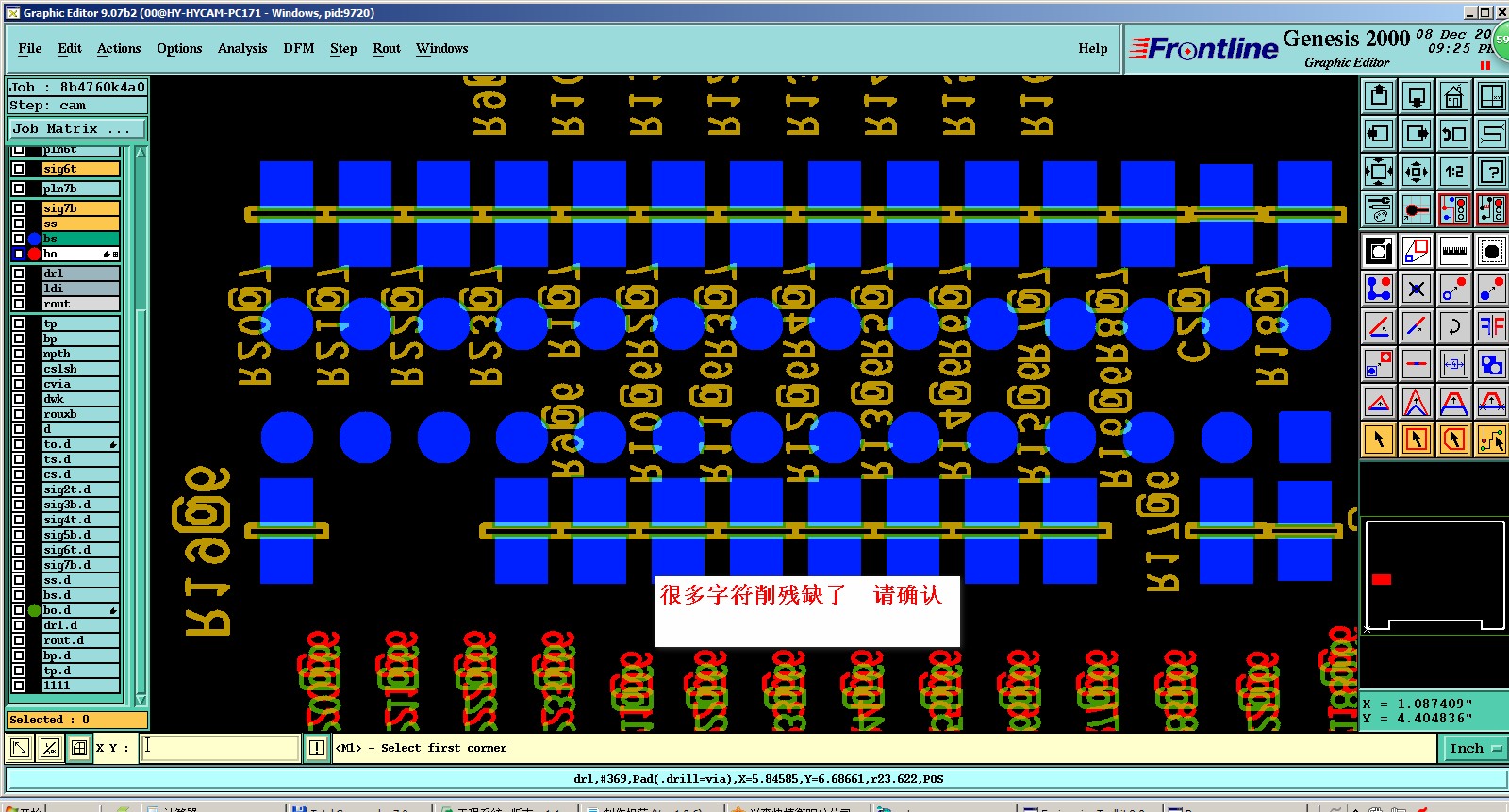Click the pan up icon
This screenshot has height=812, width=1509.
(1379, 96)
